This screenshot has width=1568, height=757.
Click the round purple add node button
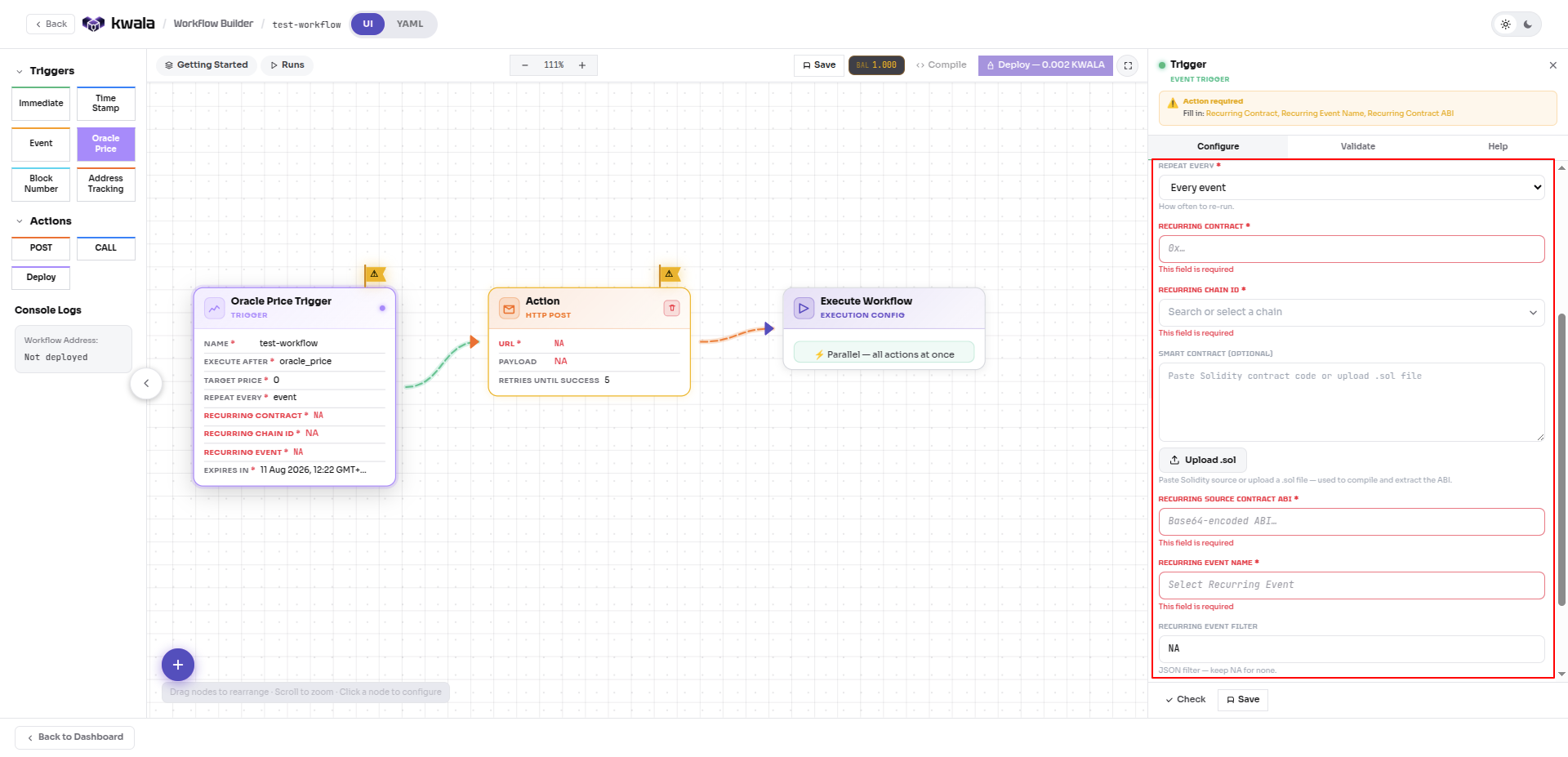coord(178,665)
